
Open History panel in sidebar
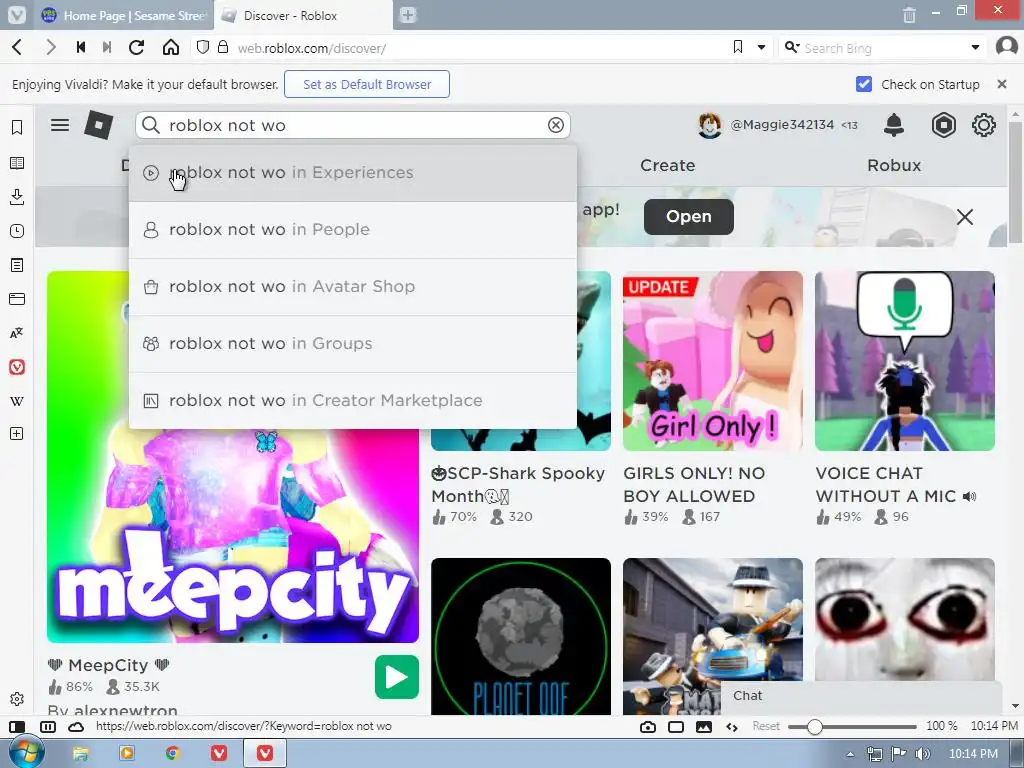(x=17, y=231)
